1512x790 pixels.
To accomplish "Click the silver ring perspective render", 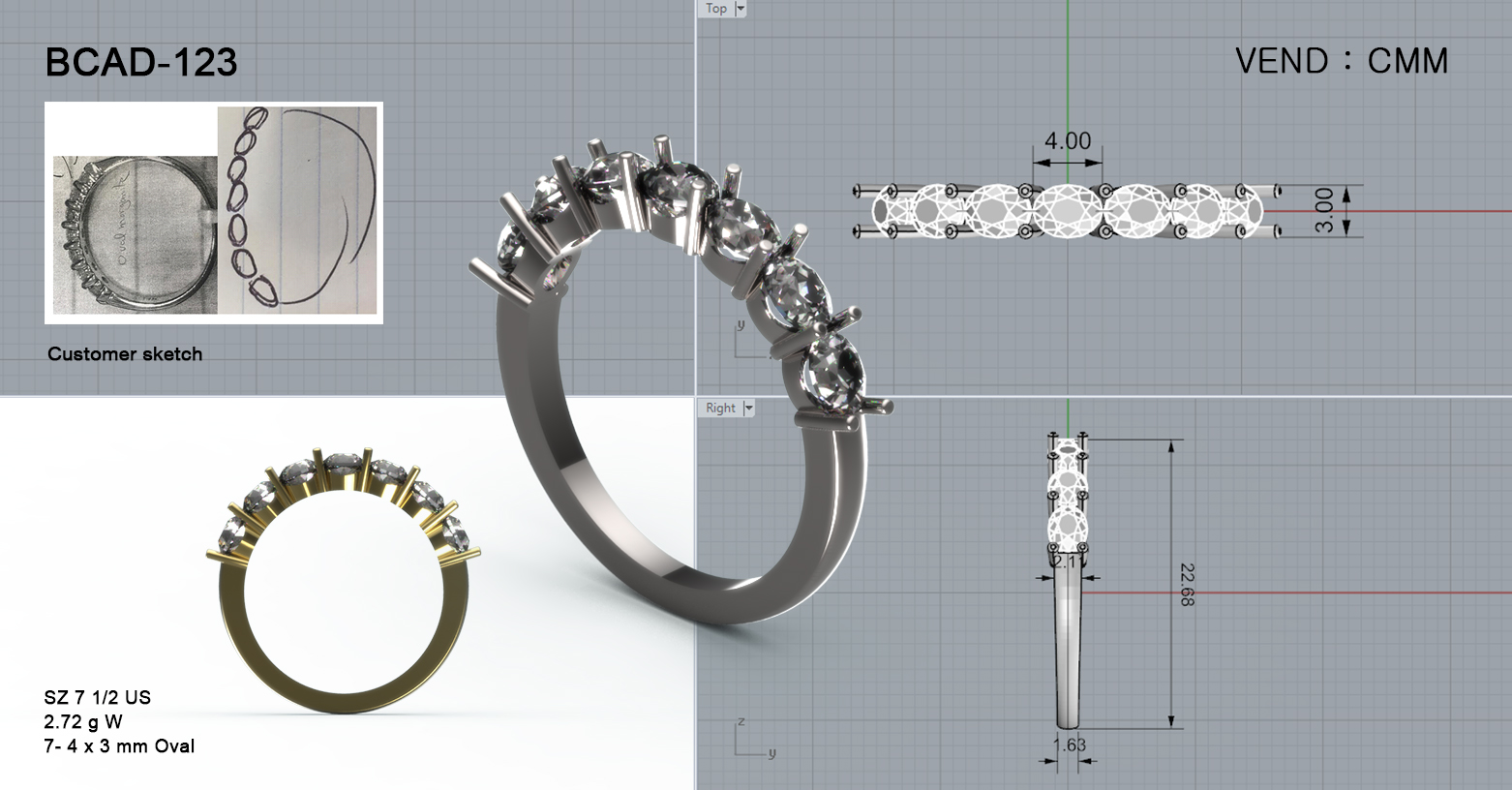I will point(682,380).
